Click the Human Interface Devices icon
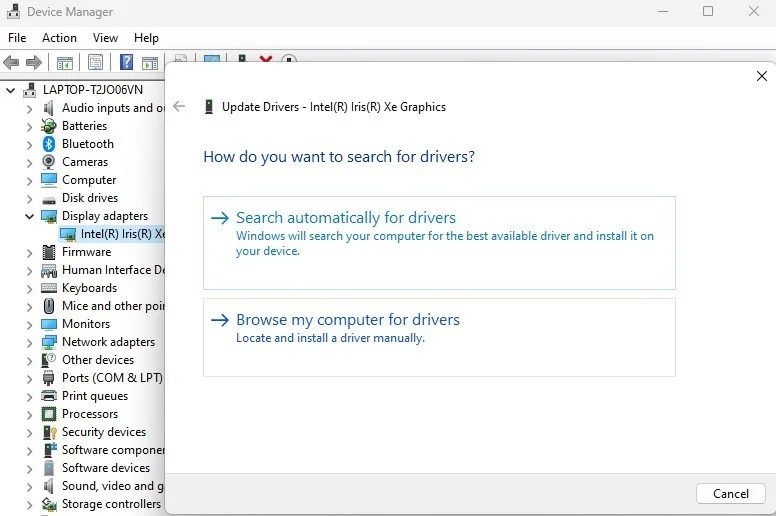The height and width of the screenshot is (516, 776). 48,270
